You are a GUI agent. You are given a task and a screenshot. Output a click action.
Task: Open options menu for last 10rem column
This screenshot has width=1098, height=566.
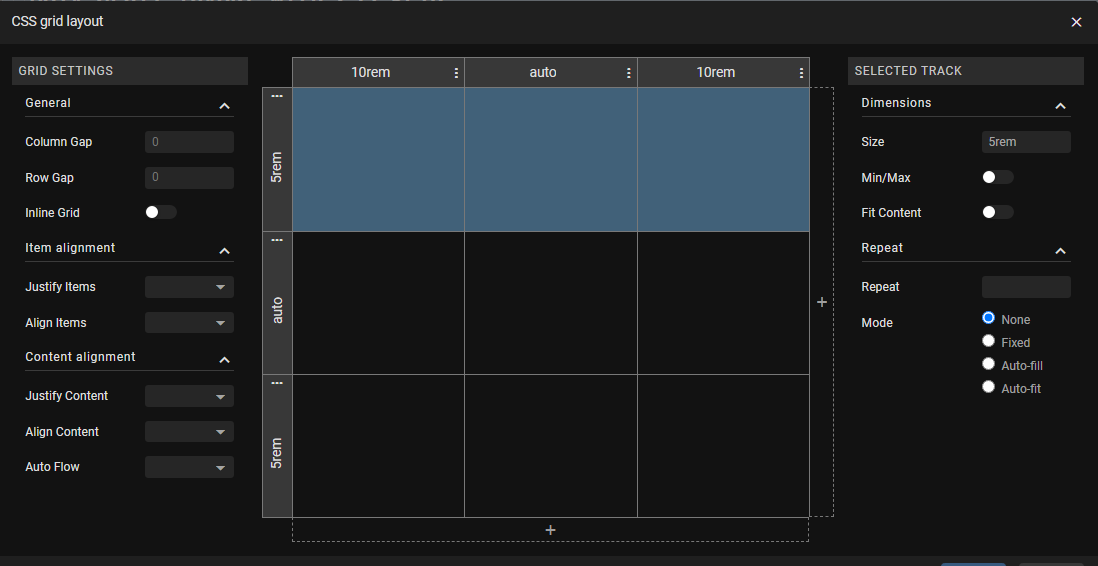point(801,73)
